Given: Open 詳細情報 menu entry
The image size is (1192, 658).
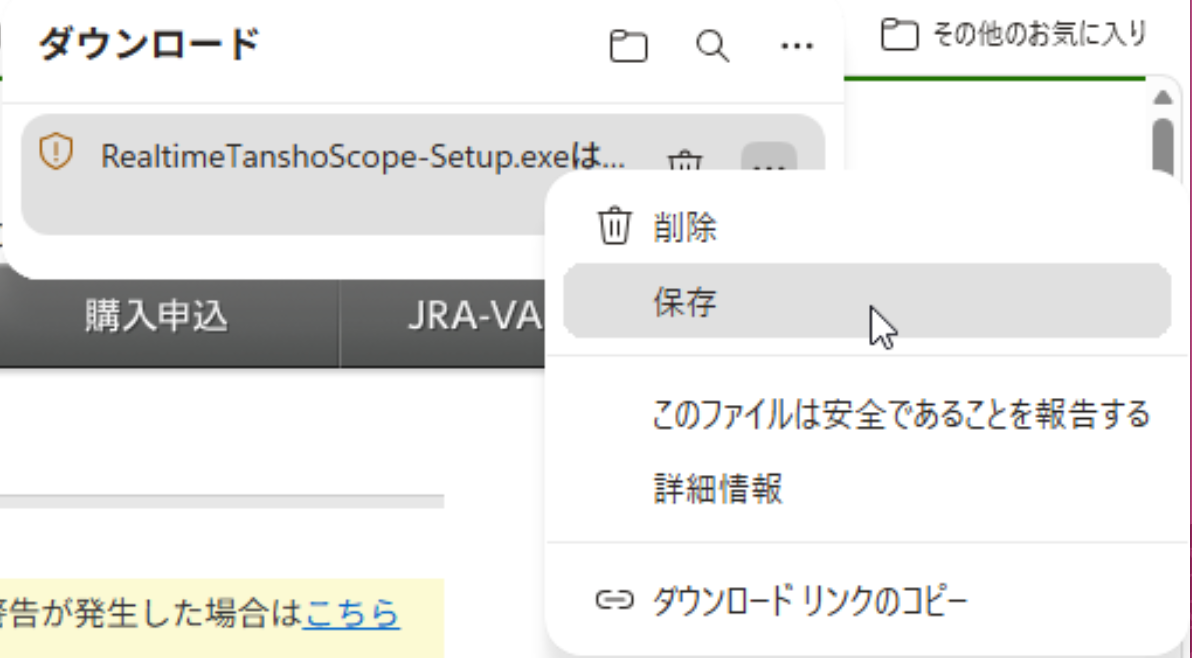Looking at the screenshot, I should tap(867, 488).
